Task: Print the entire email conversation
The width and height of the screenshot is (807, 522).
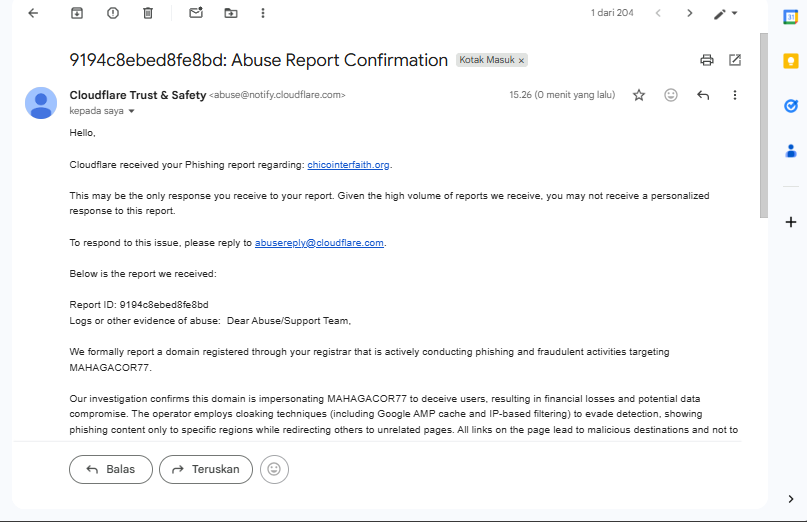Action: point(707,60)
